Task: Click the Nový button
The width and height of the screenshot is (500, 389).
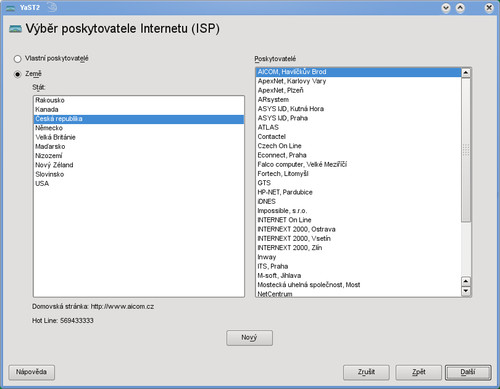Action: coord(249,338)
